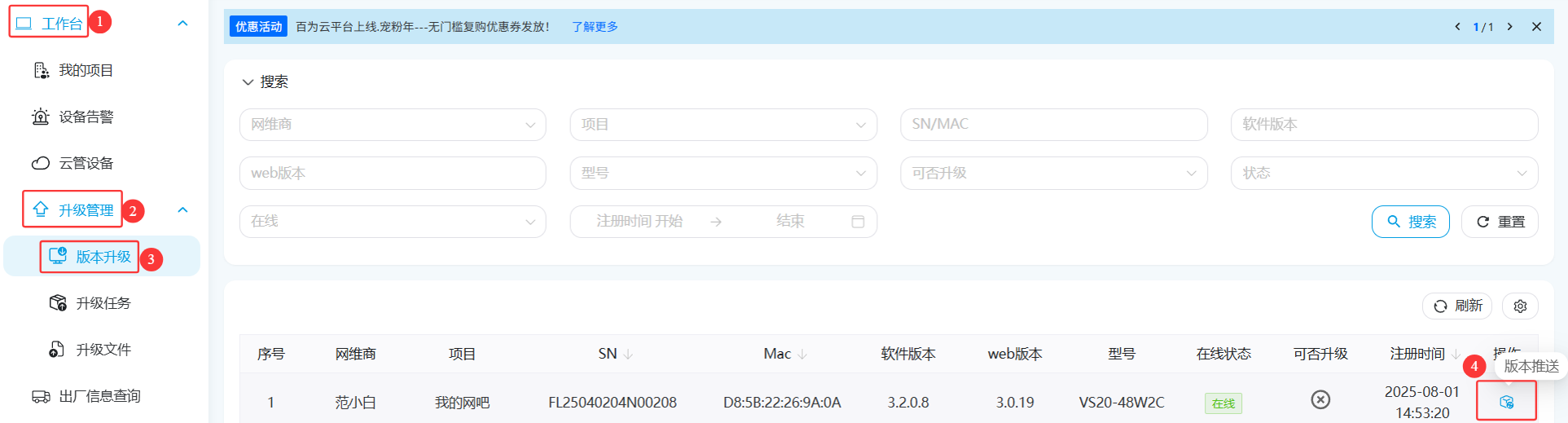Open 设备告警 in the sidebar
1568x423 pixels.
(86, 117)
